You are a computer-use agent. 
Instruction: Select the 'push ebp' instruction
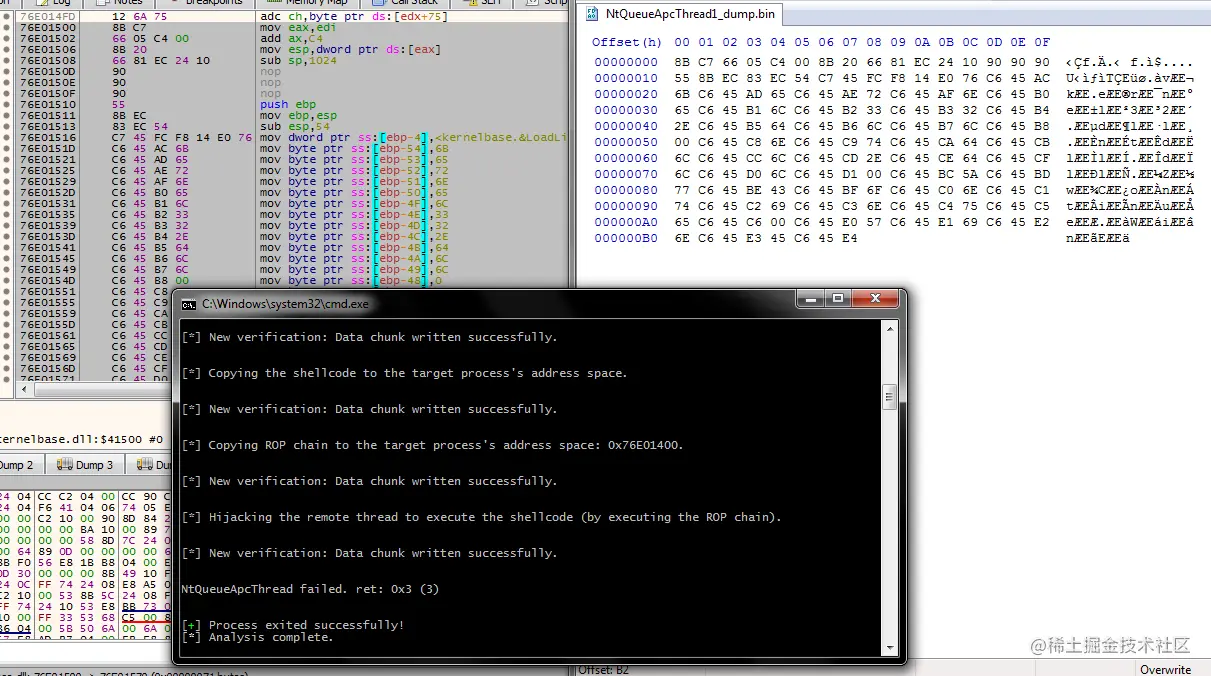(288, 105)
